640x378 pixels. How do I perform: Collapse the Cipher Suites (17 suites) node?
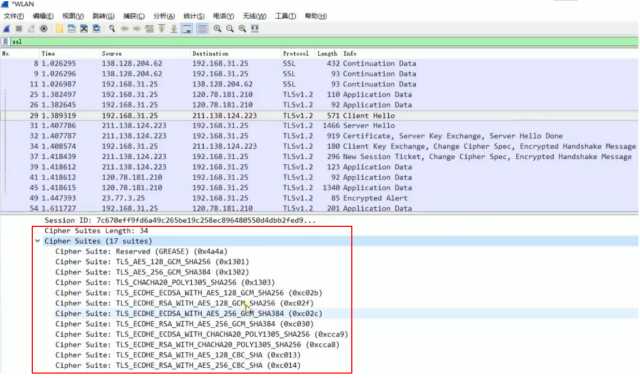click(x=38, y=241)
